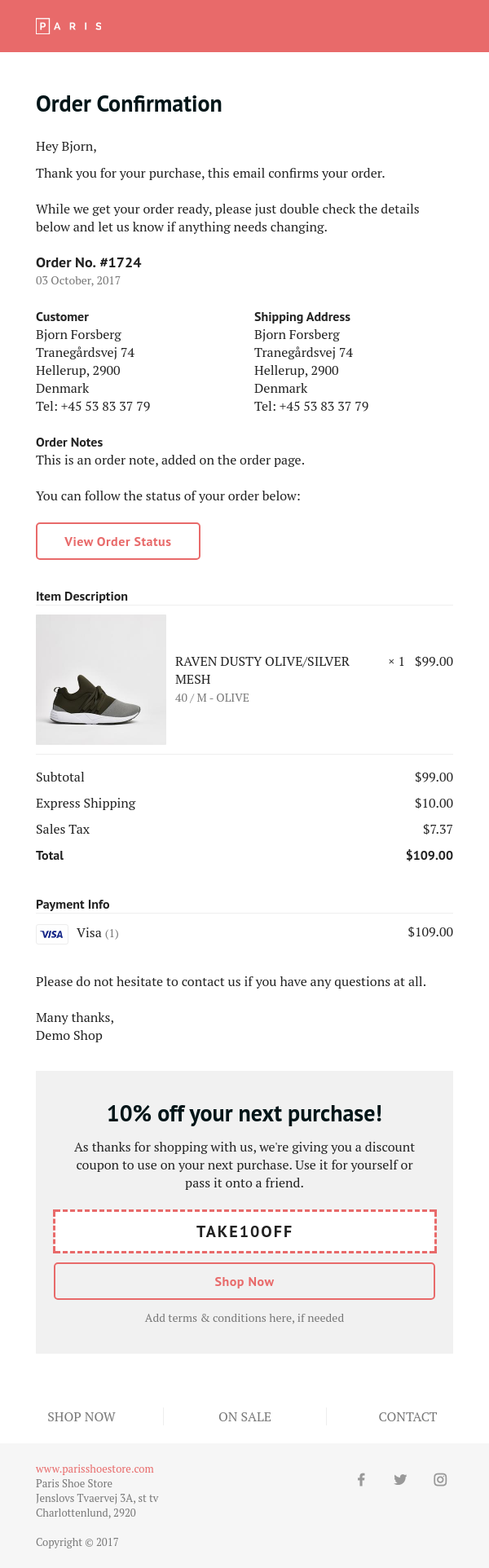Click the Paris logo in header
This screenshot has height=1568, width=489.
(69, 26)
